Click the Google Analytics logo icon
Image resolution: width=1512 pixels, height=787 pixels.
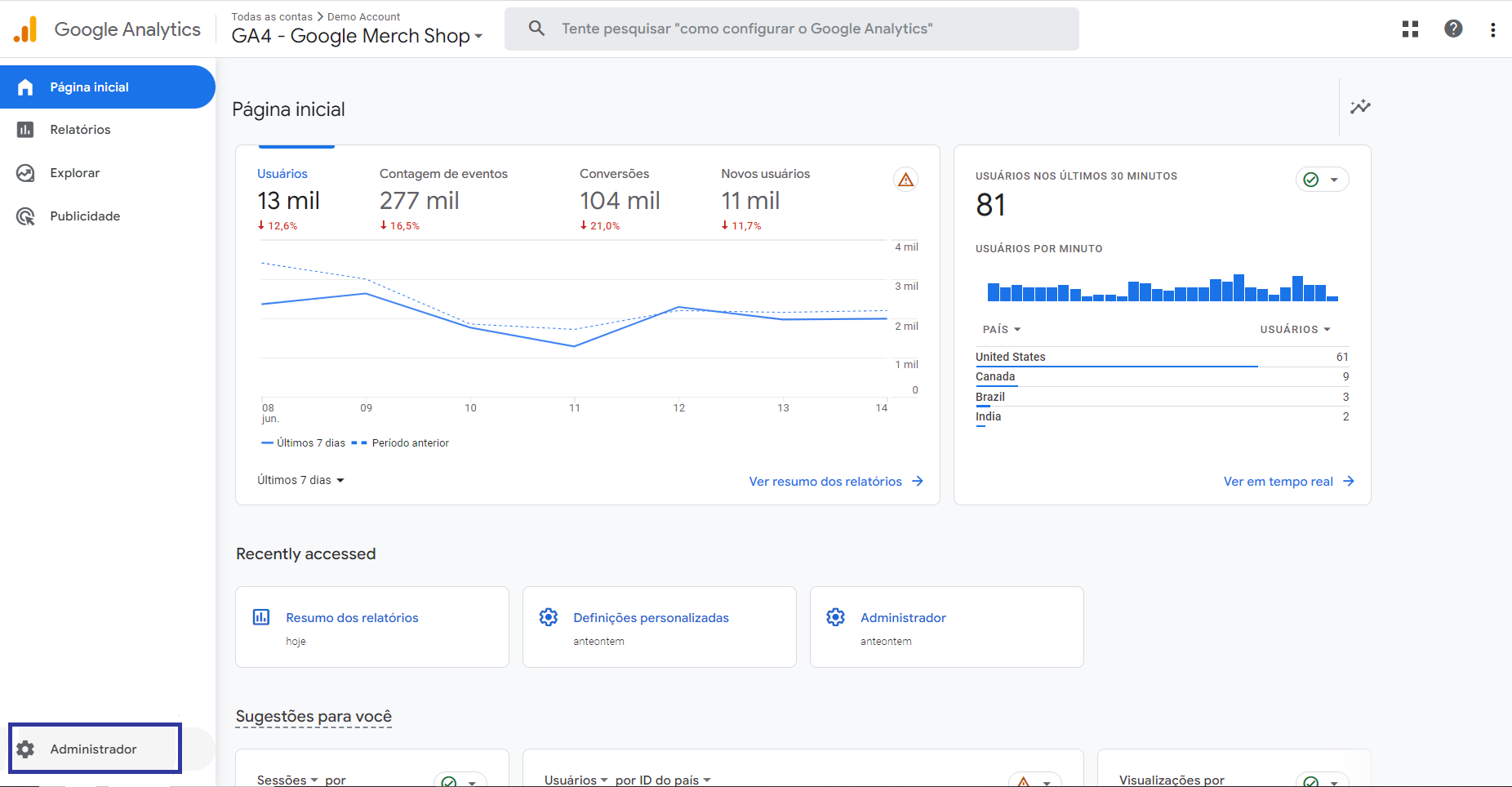pos(25,29)
